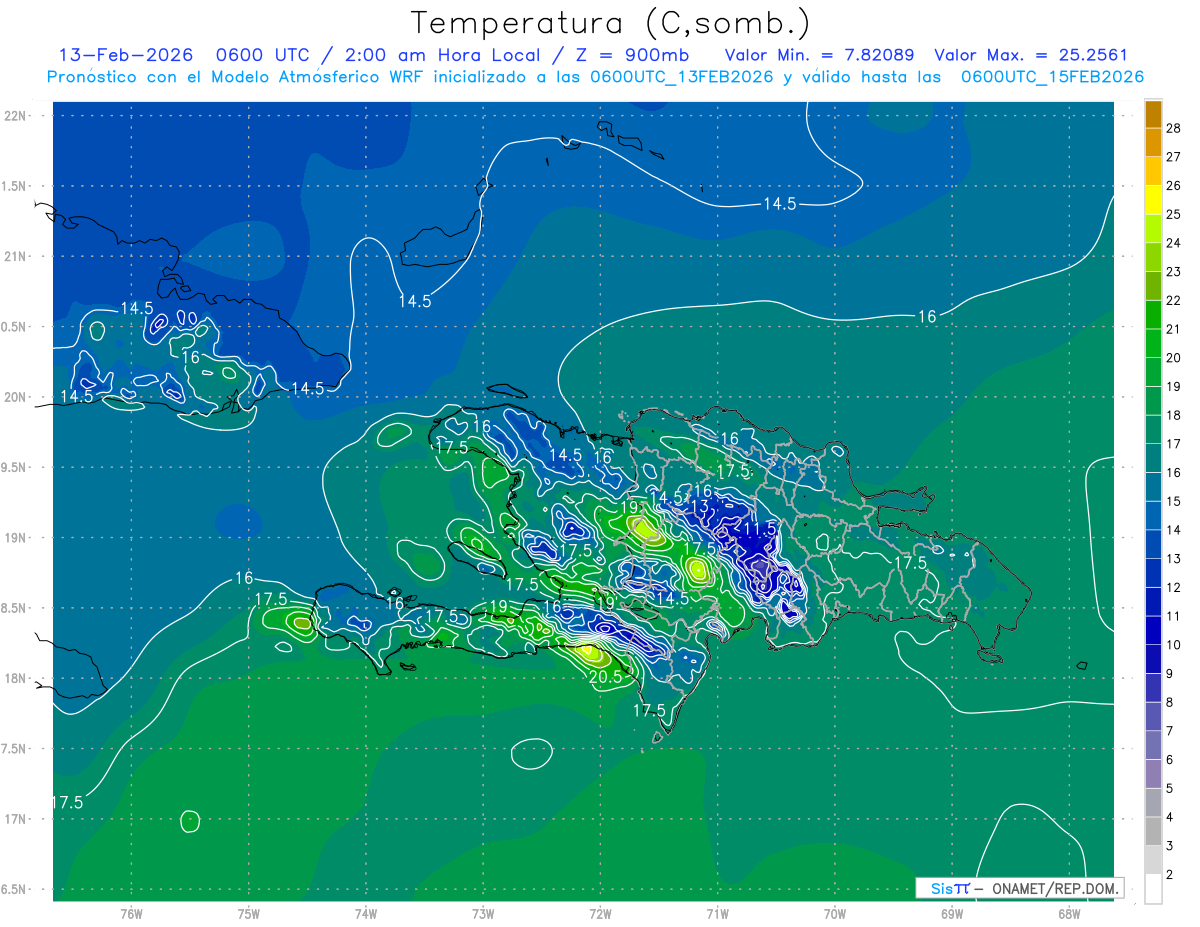Click the '69W' longitude axis label
The height and width of the screenshot is (927, 1200).
(952, 913)
